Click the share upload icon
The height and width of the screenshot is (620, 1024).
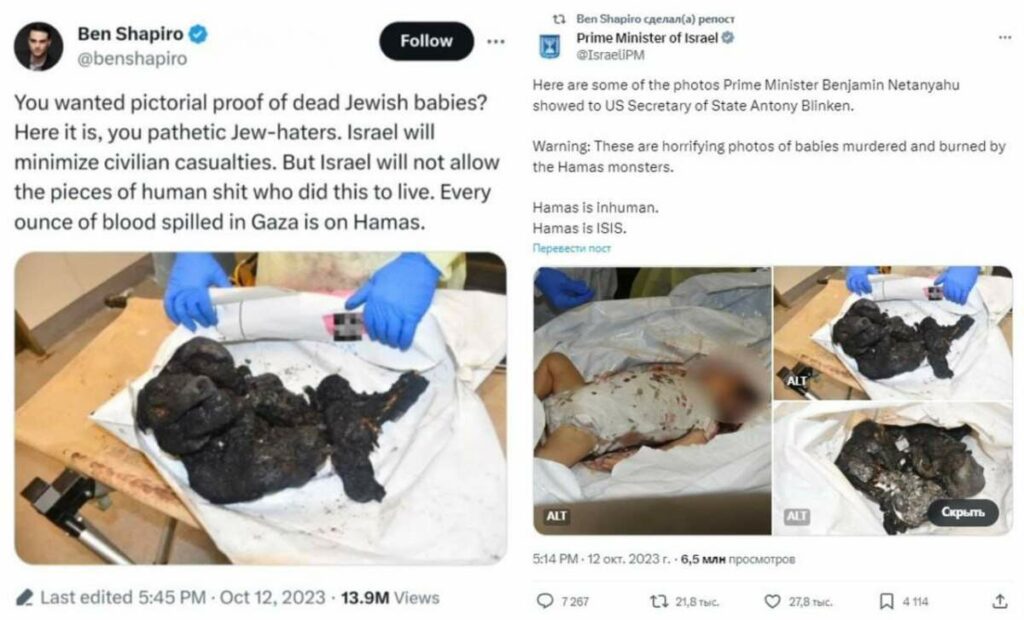tap(1000, 601)
